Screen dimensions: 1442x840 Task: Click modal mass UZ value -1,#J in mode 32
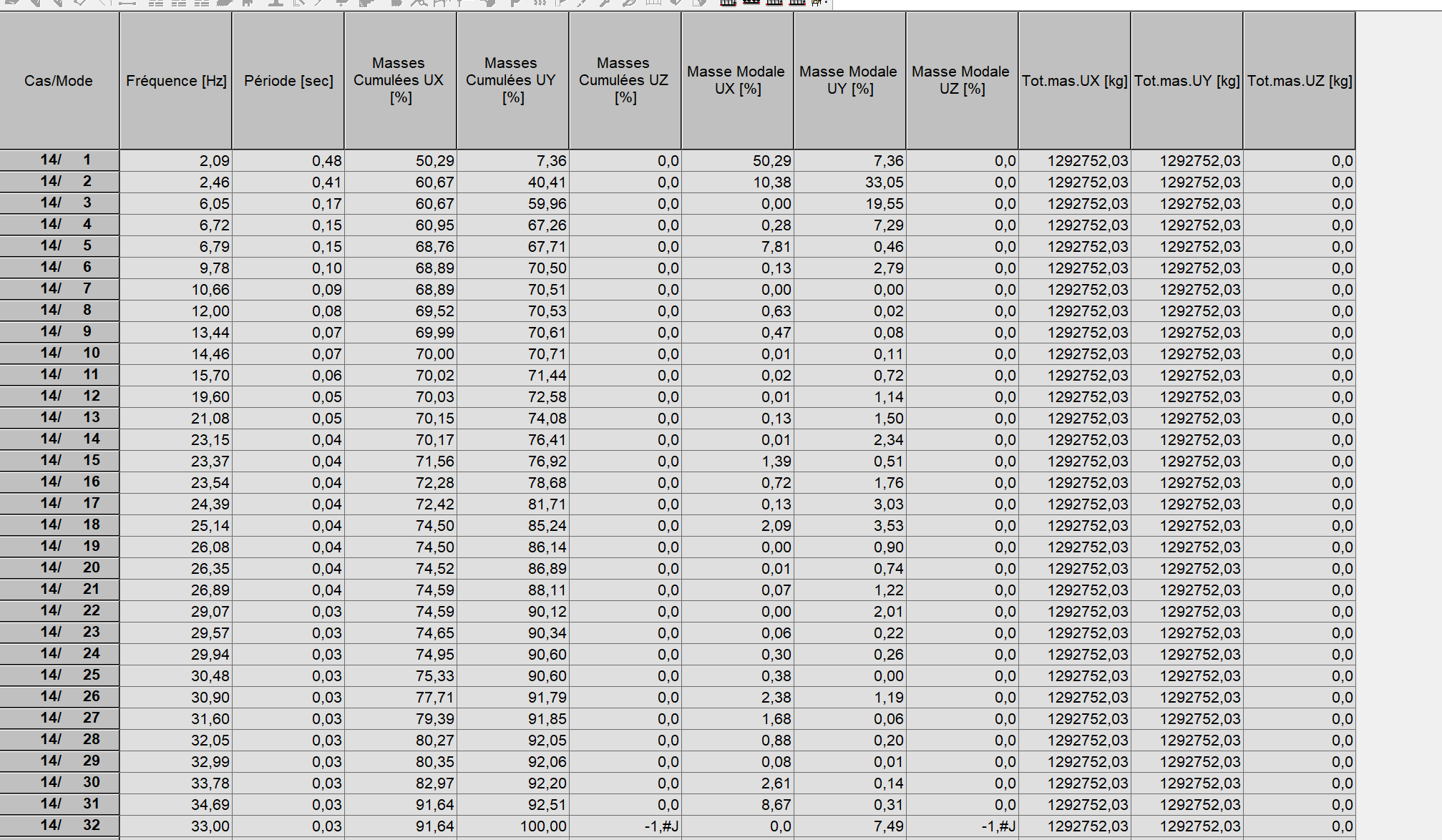[x=963, y=826]
